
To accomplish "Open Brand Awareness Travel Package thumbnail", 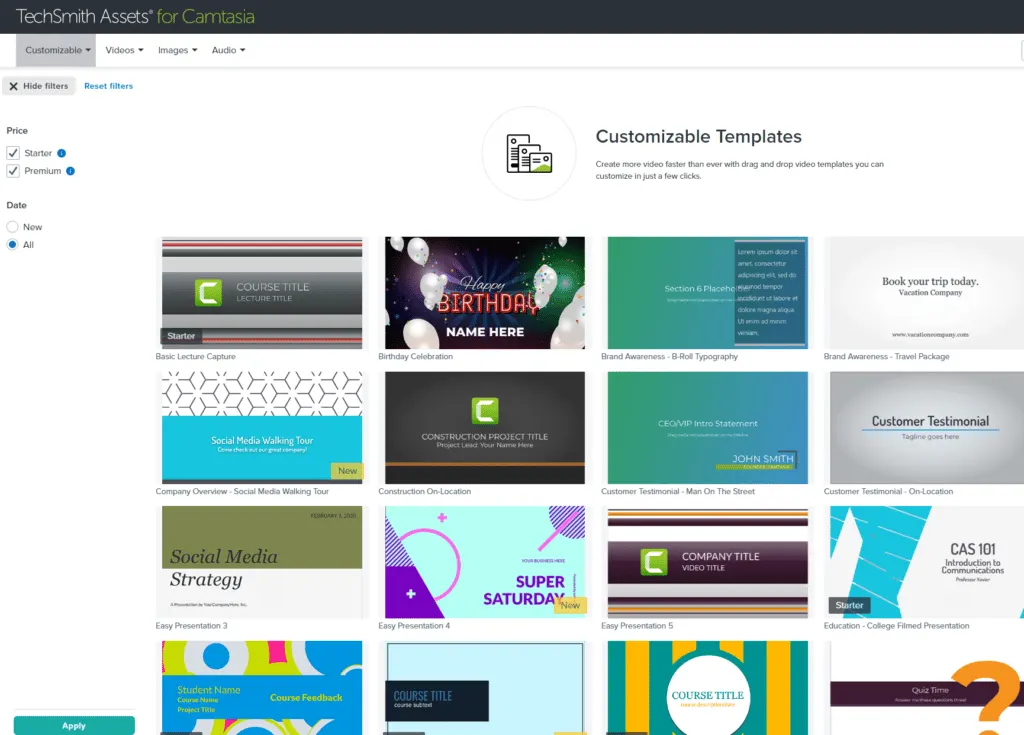I will pos(927,293).
